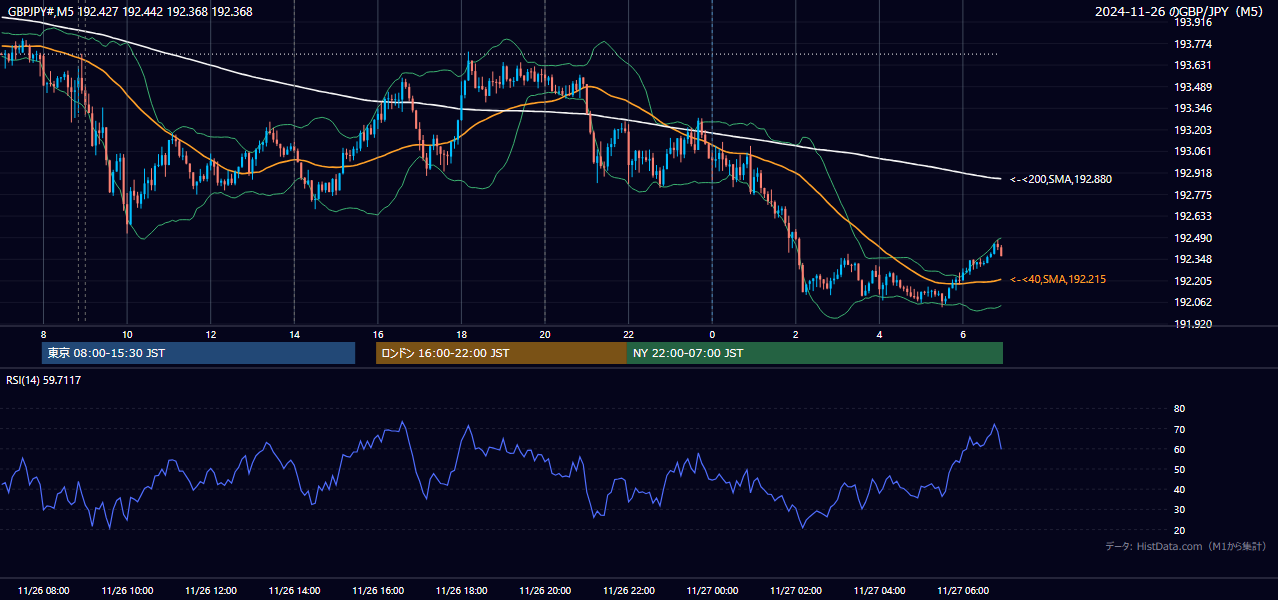Click the Tokyo session bar 08:00-15:30 JST
Viewport: 1278px width, 600px height.
tap(198, 353)
